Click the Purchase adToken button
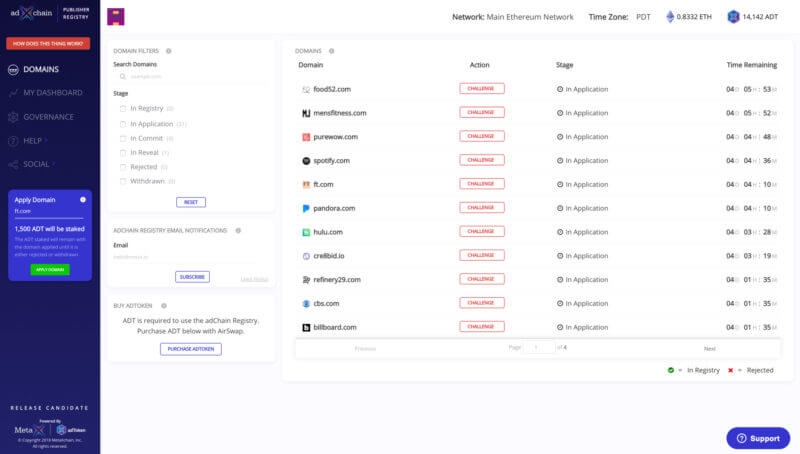The height and width of the screenshot is (454, 800). click(x=191, y=349)
